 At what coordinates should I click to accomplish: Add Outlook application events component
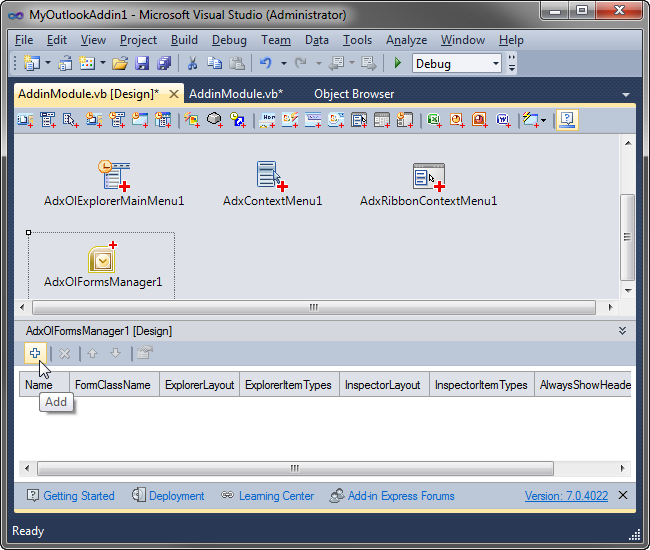click(x=457, y=120)
